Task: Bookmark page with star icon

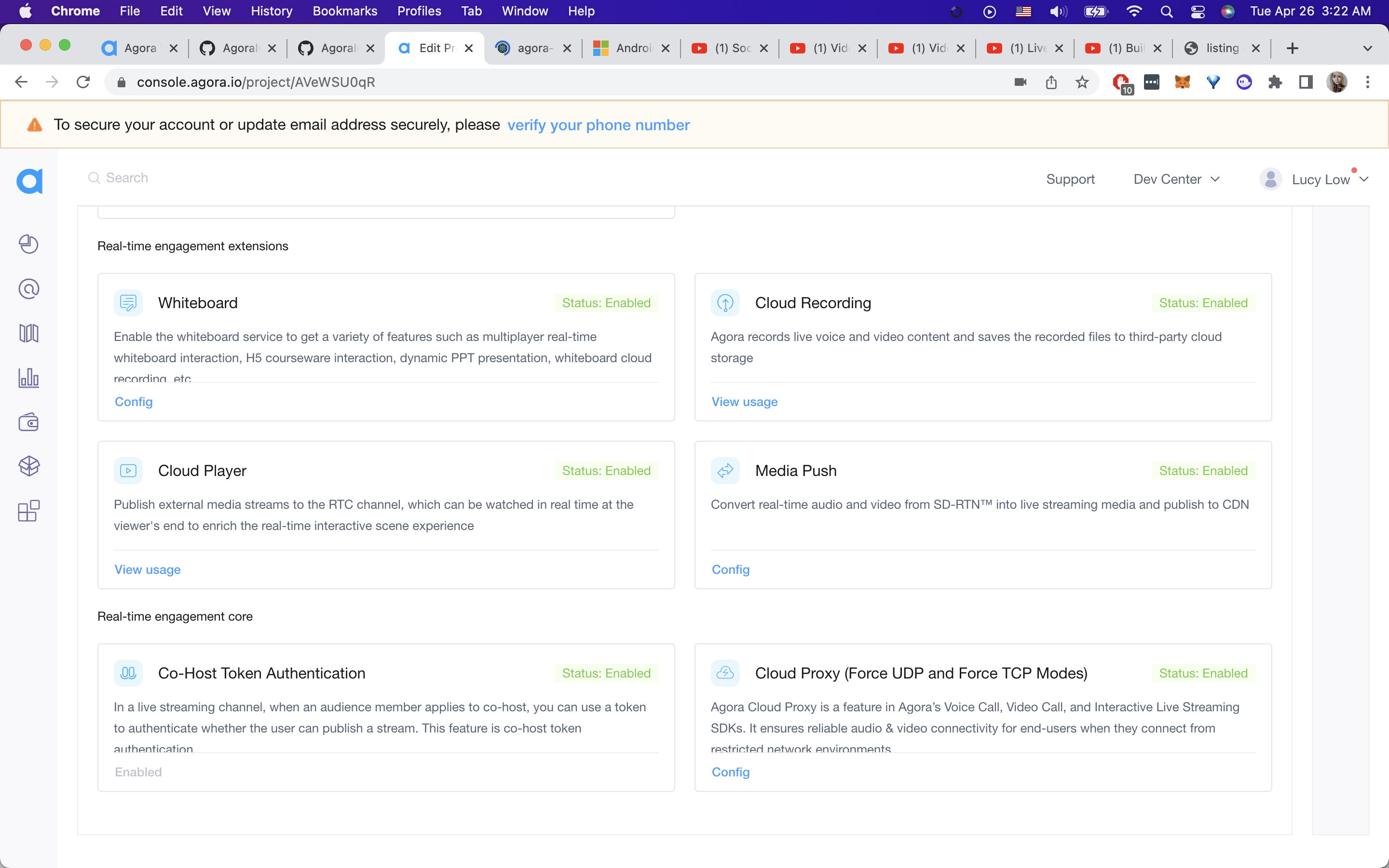Action: tap(1082, 82)
